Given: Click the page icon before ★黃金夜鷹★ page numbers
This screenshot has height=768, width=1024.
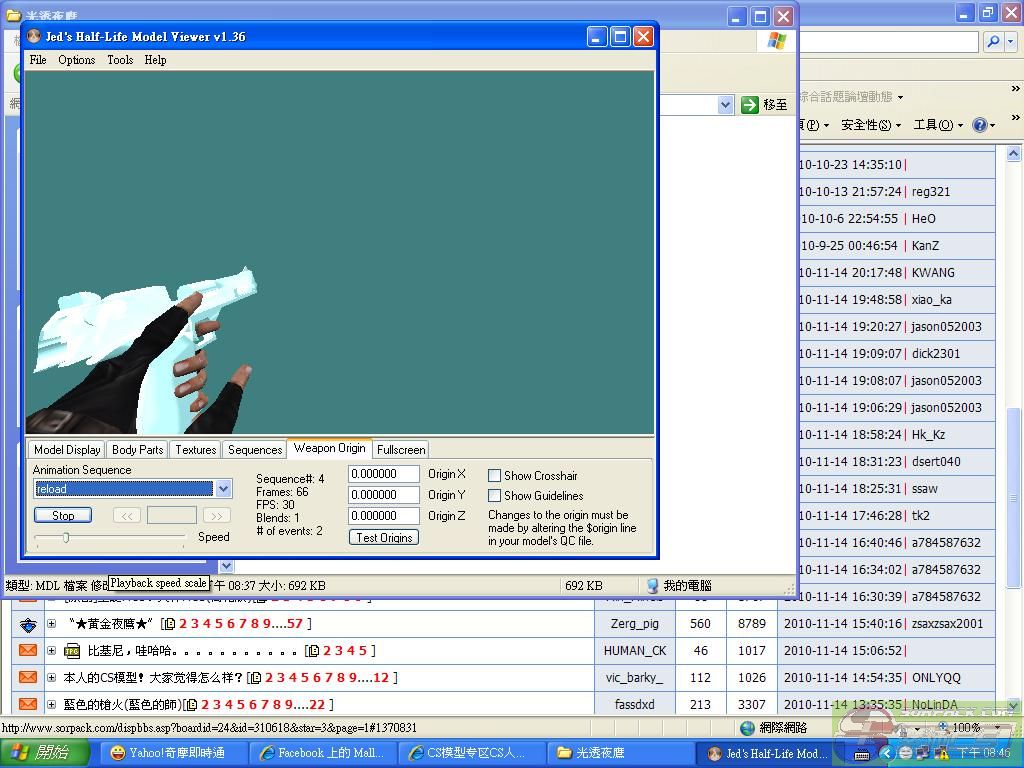Looking at the screenshot, I should (169, 624).
